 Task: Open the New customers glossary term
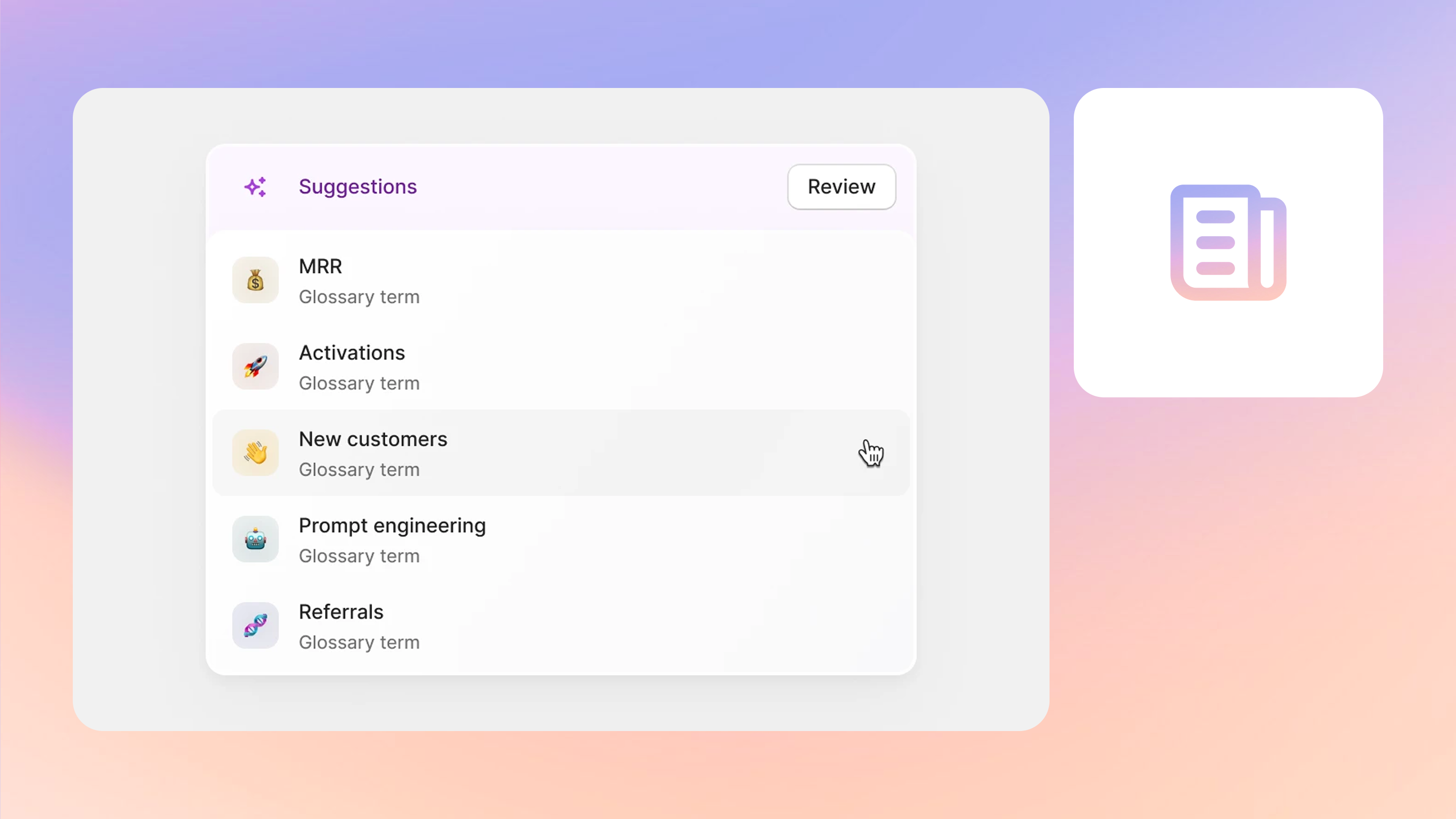tap(561, 453)
